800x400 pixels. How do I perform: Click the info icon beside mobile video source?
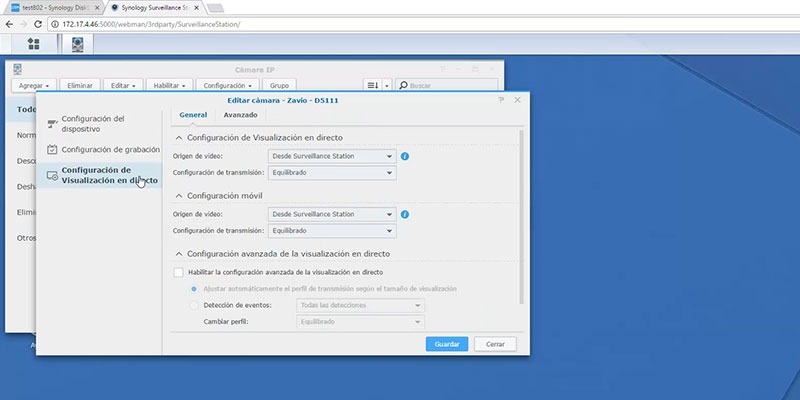405,215
